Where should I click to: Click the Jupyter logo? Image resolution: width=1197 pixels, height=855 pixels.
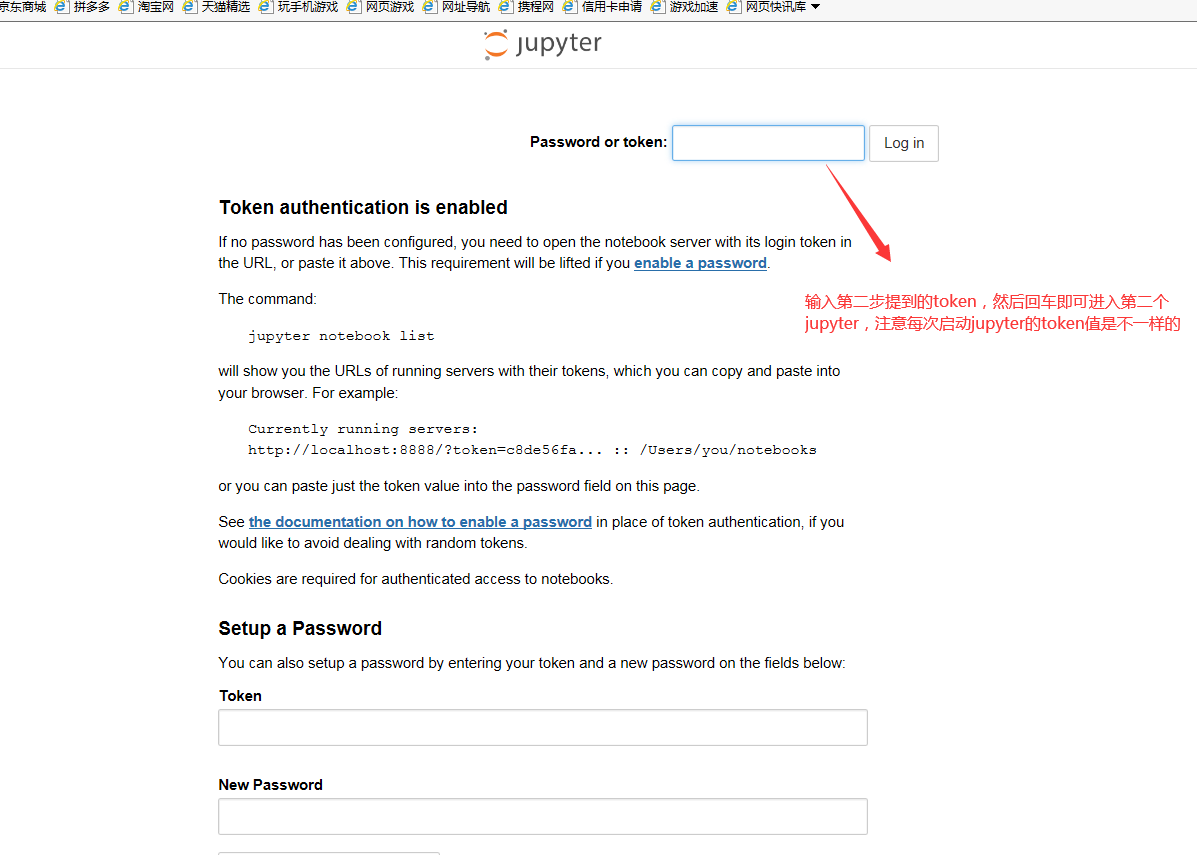pos(543,44)
